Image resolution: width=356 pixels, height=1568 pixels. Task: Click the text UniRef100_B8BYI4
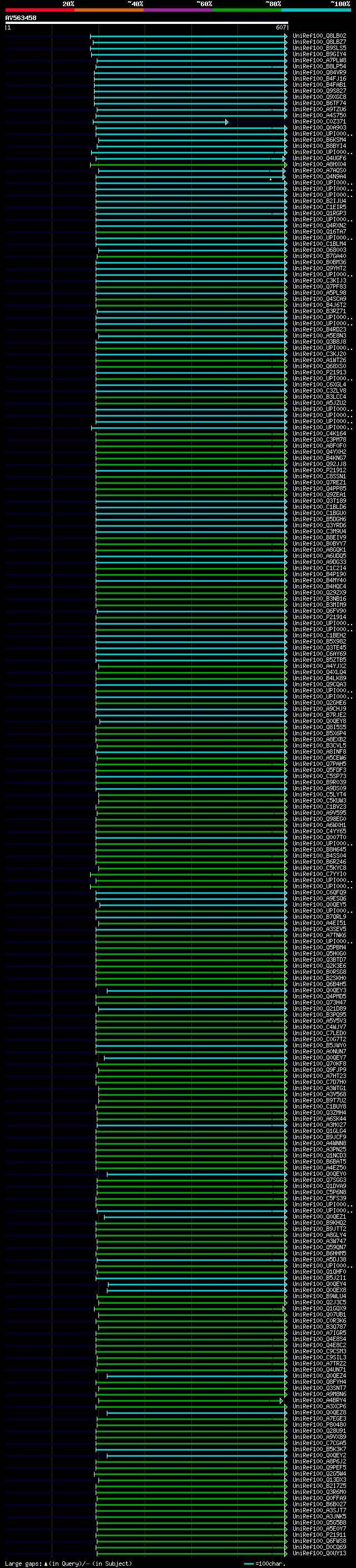319,146
